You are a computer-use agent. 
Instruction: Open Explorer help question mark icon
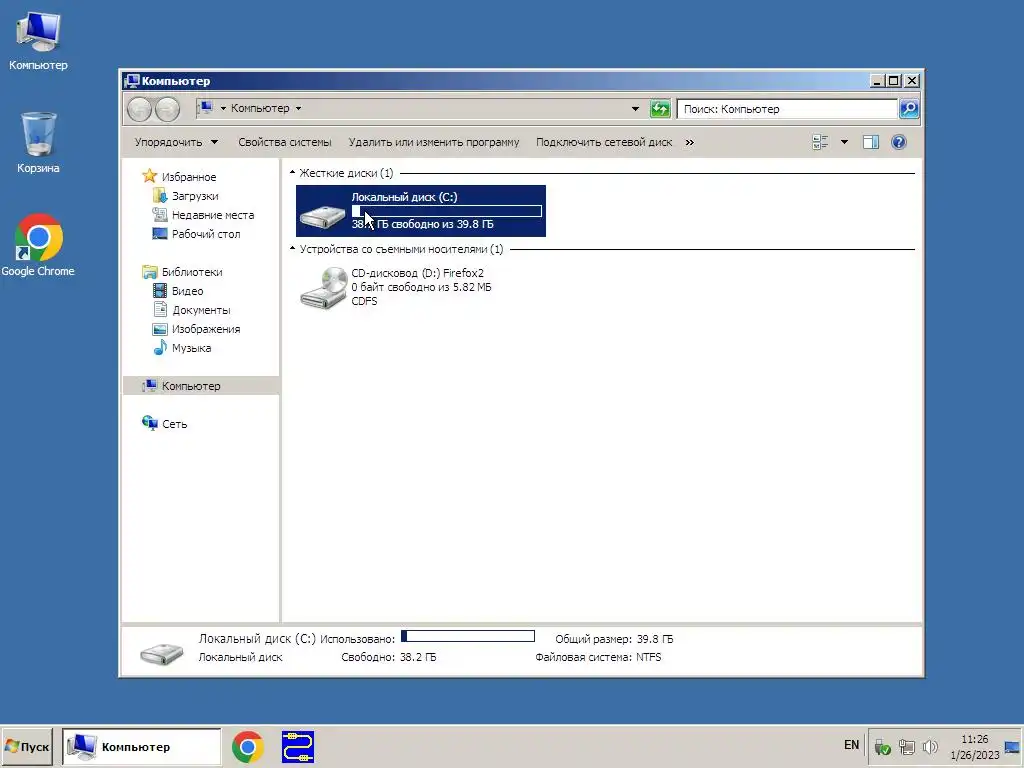tap(899, 142)
